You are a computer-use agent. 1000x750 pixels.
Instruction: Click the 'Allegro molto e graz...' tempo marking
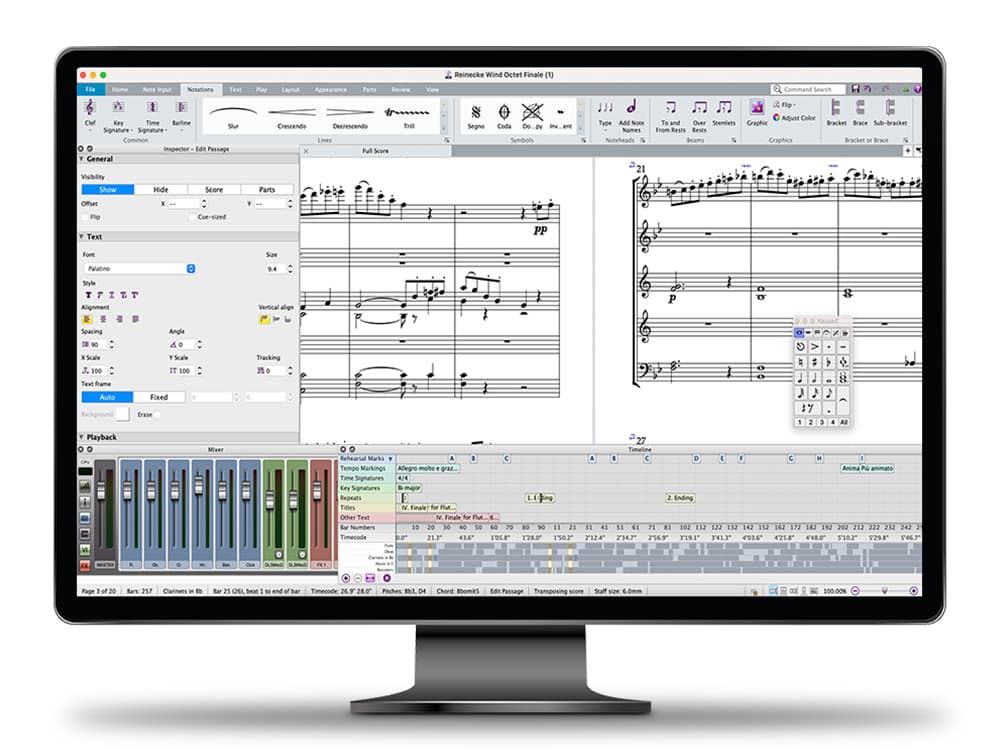428,468
